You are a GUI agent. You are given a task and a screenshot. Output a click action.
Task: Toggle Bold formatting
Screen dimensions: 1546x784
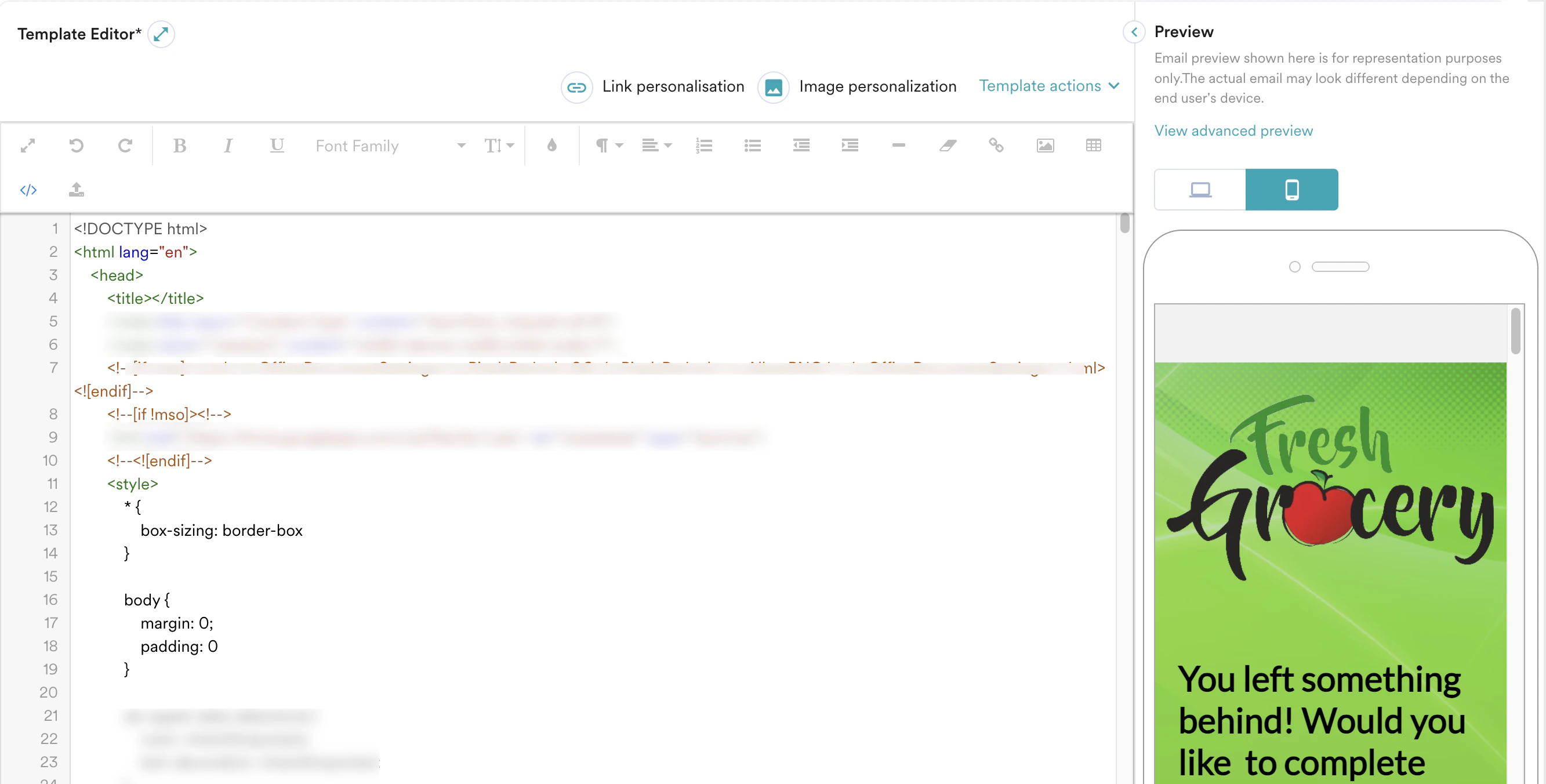[x=179, y=146]
